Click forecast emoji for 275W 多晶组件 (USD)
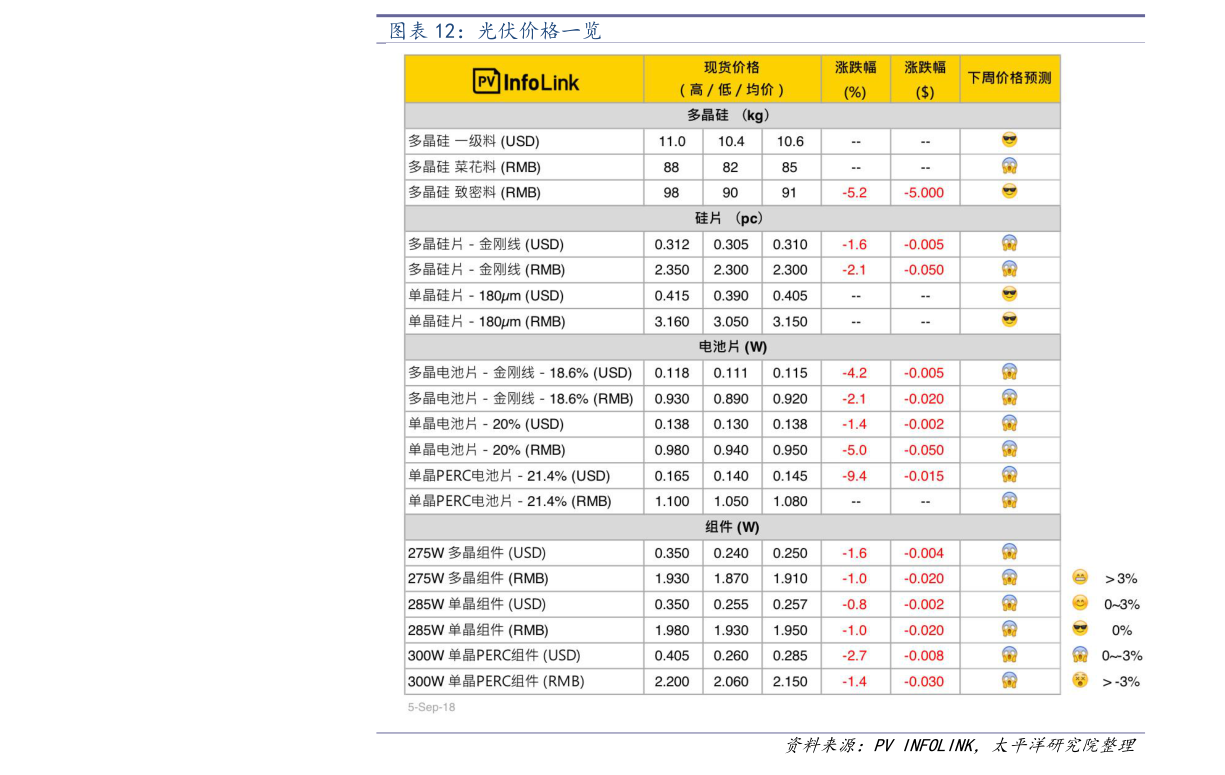 pyautogui.click(x=1009, y=551)
